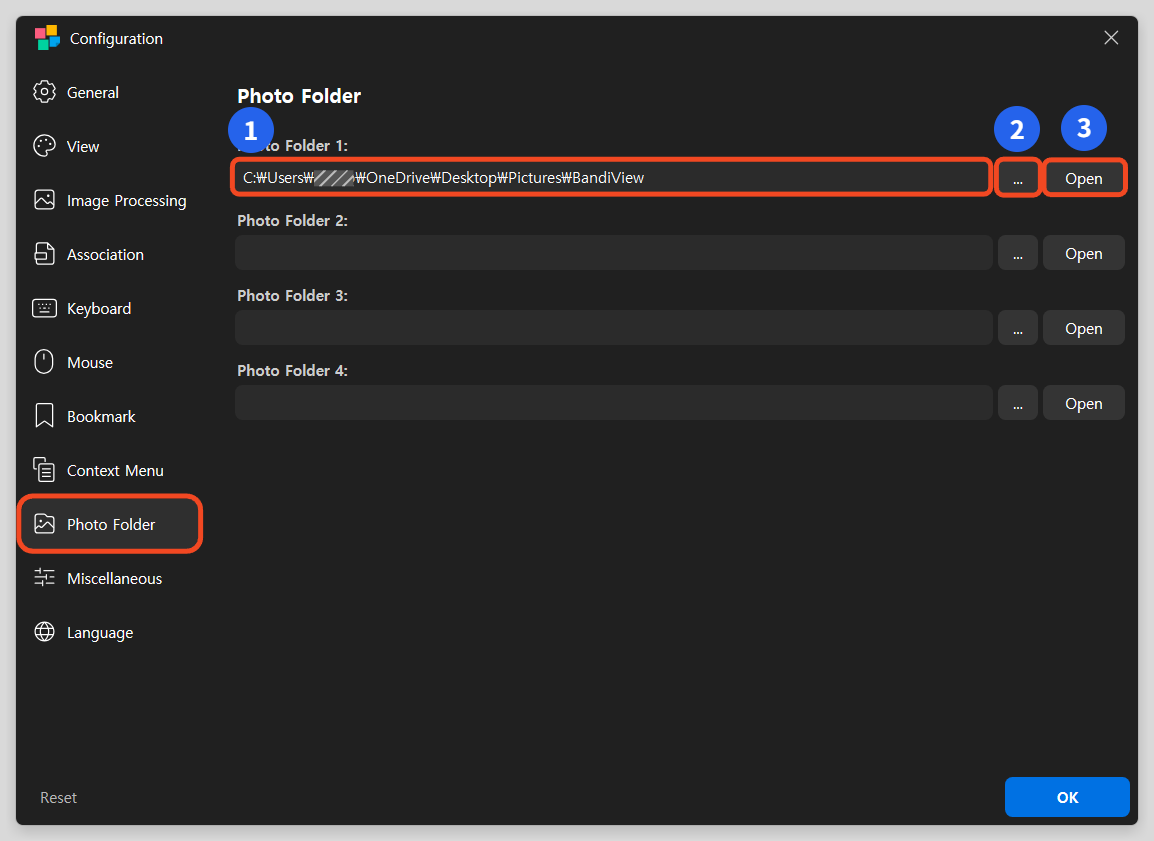Screen dimensions: 1154x841
Task: Click the BandiView logo in title bar
Action: click(47, 38)
